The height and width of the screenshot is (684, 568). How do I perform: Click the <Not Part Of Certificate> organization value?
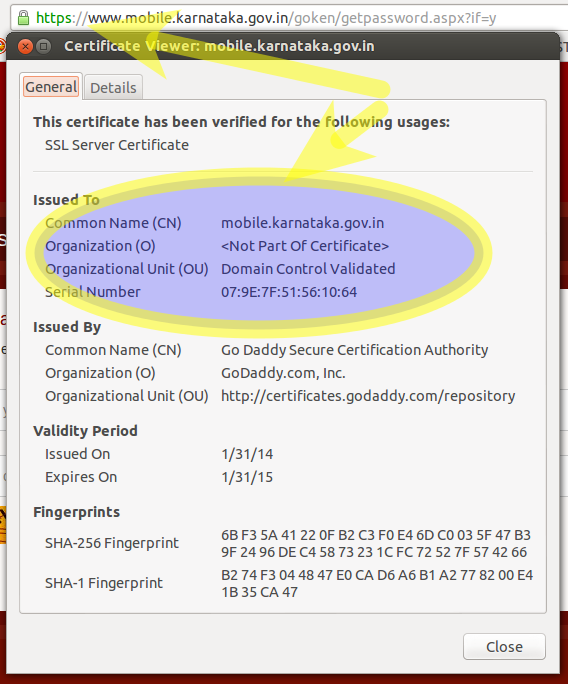[x=305, y=246]
